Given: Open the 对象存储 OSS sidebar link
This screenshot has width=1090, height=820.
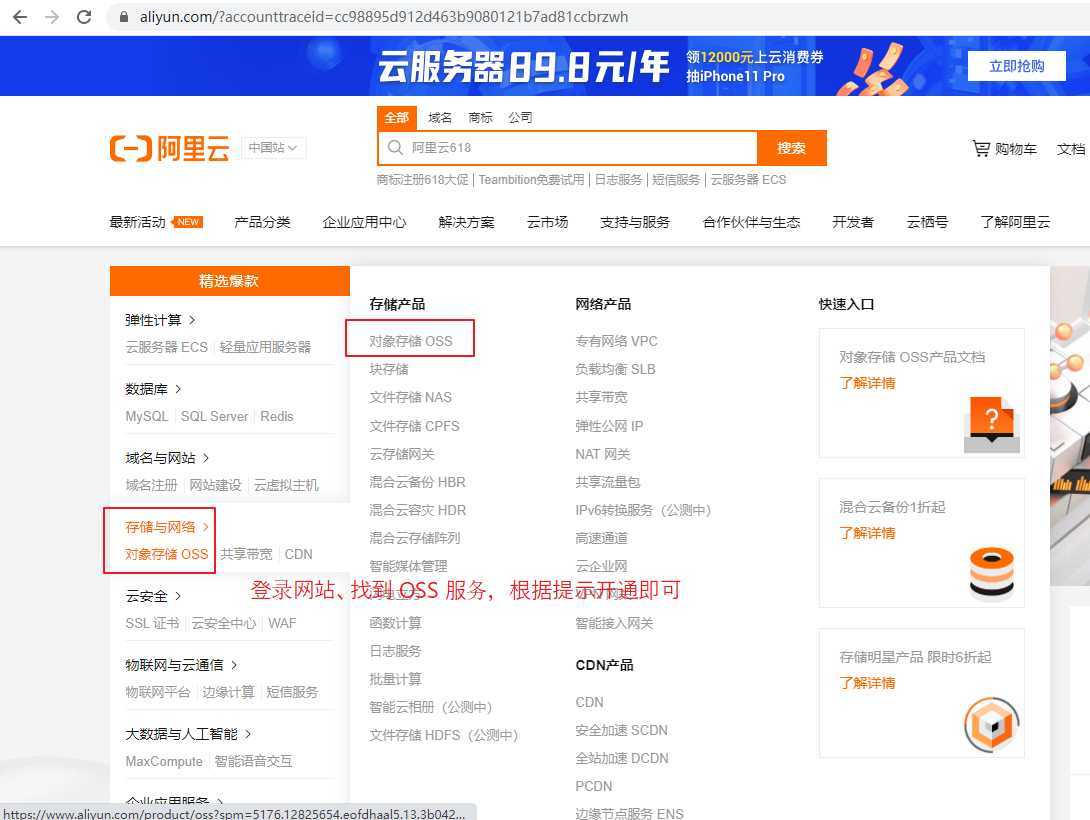Looking at the screenshot, I should (166, 554).
